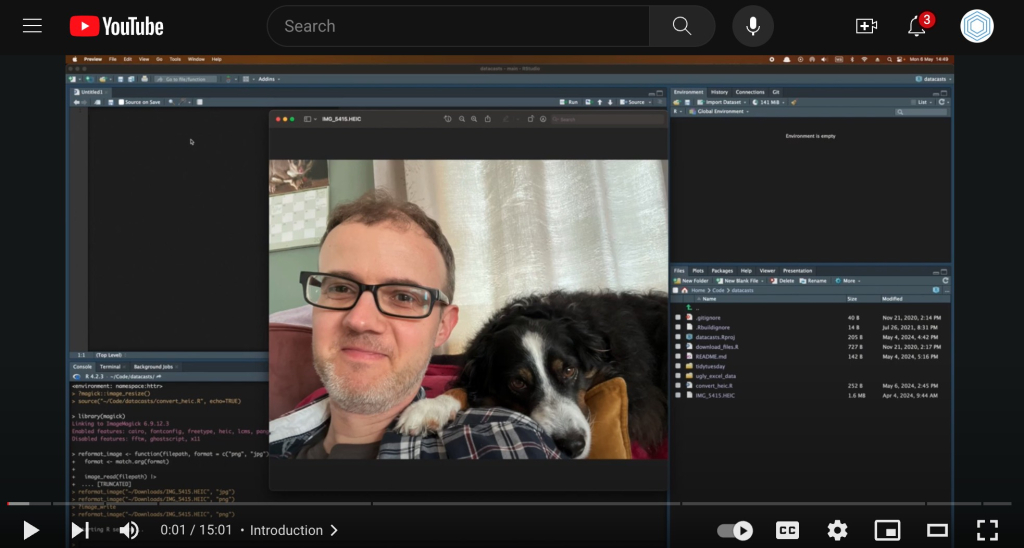Open the Presentation tab

coord(797,270)
